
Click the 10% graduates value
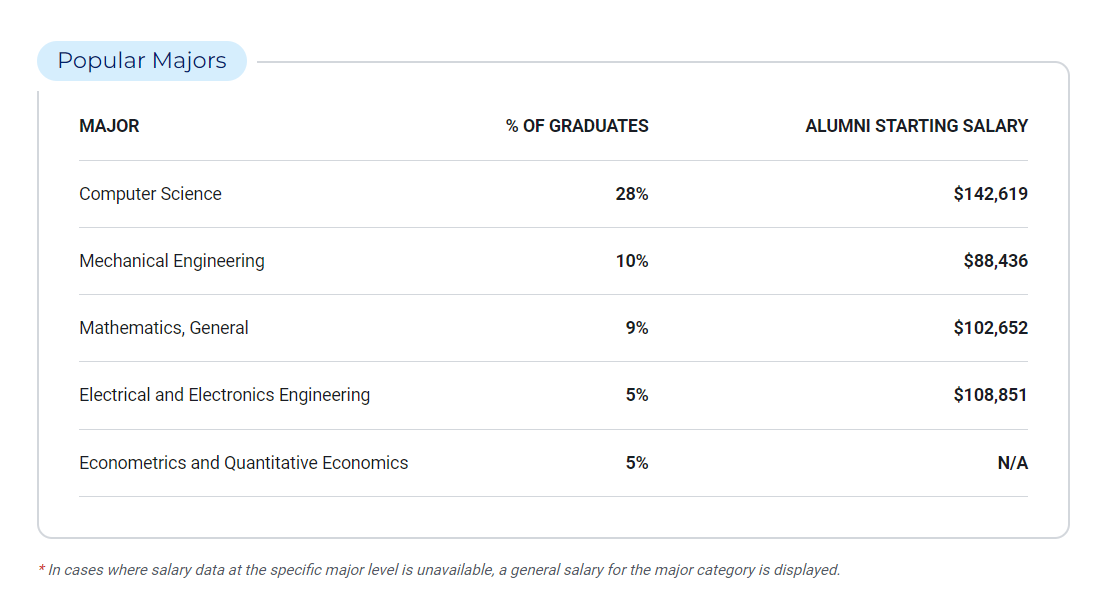click(x=632, y=261)
